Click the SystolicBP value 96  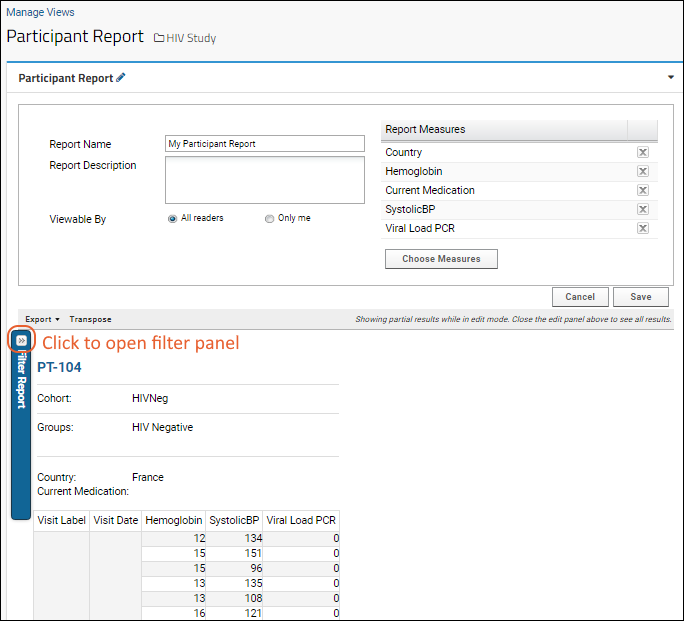pyautogui.click(x=256, y=568)
